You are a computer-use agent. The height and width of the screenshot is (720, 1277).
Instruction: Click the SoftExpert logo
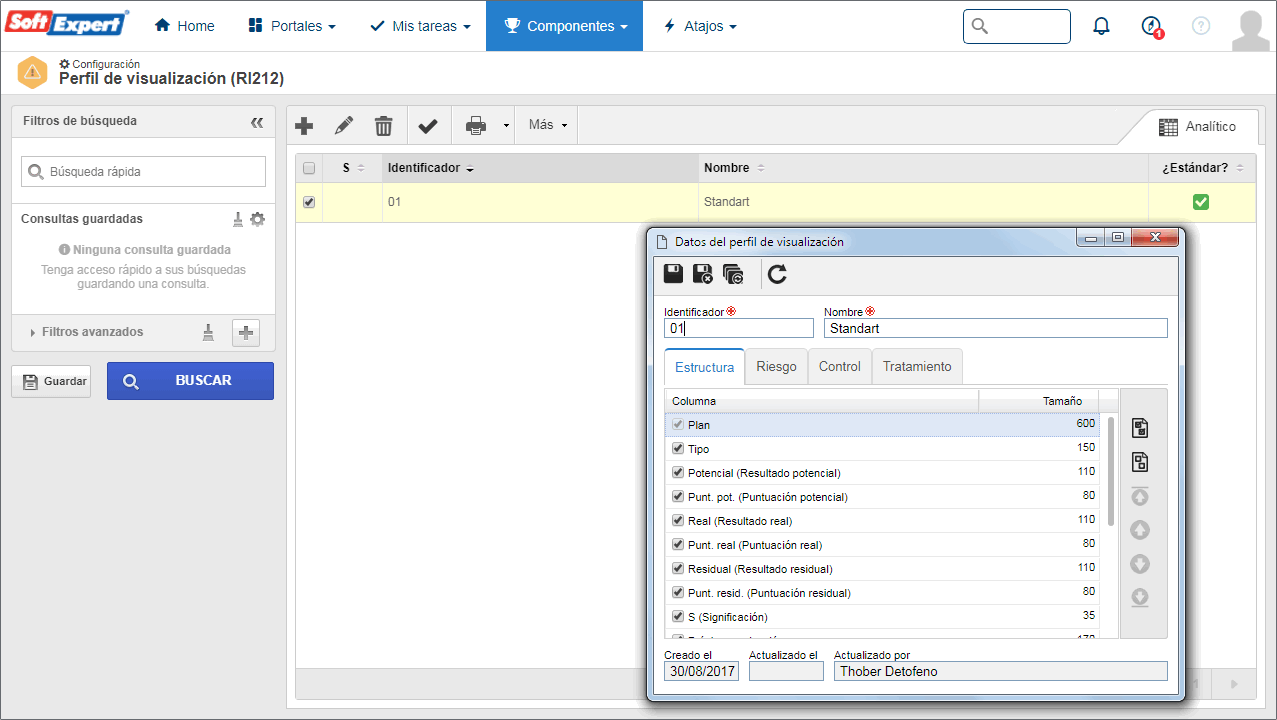[x=68, y=24]
